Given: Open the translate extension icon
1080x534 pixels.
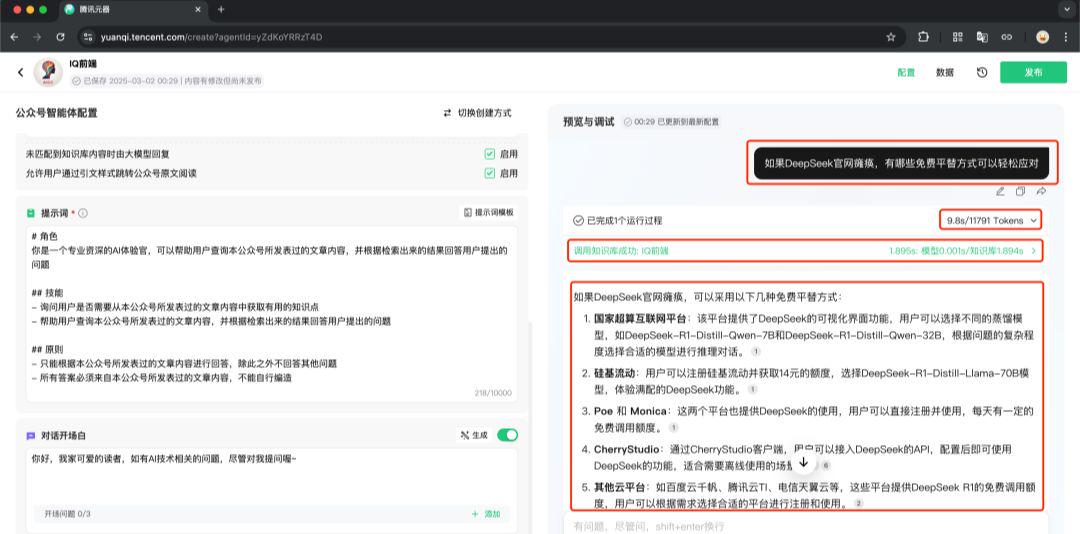Looking at the screenshot, I should point(982,37).
